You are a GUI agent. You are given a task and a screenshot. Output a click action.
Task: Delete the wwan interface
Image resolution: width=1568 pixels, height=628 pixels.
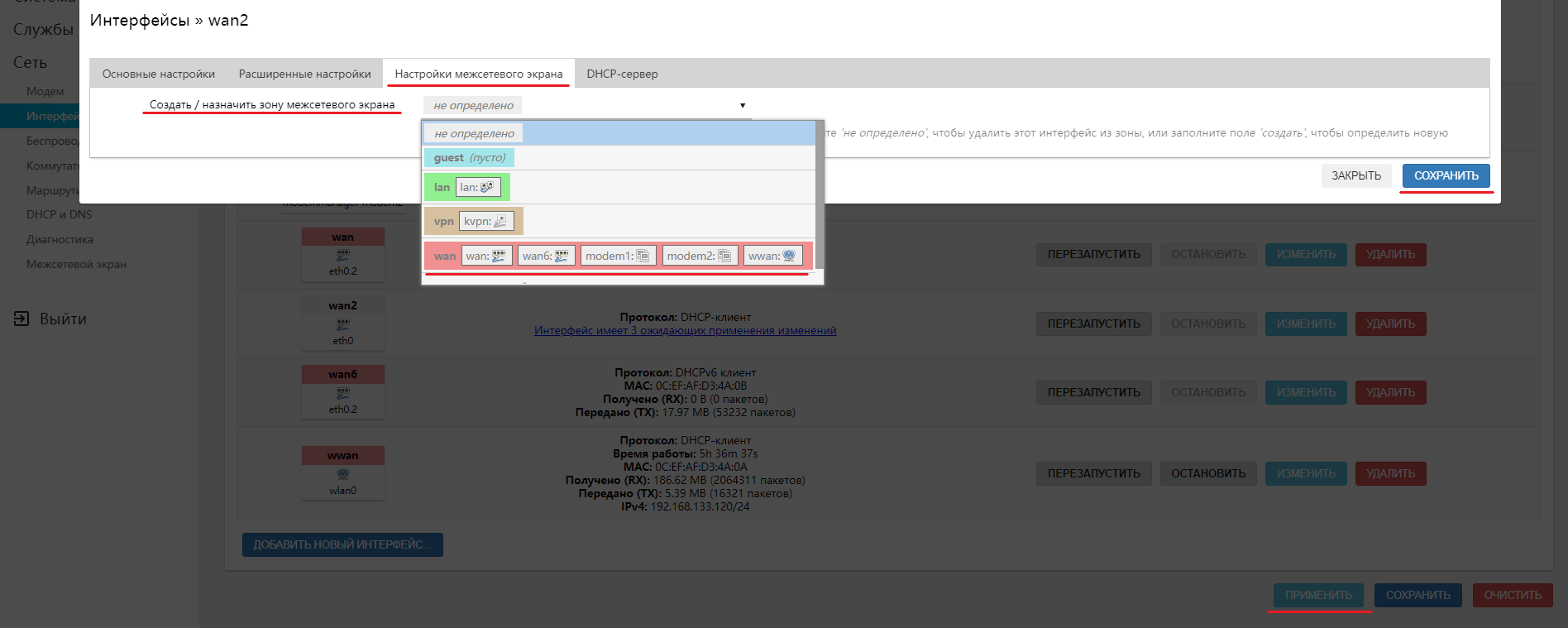1391,473
